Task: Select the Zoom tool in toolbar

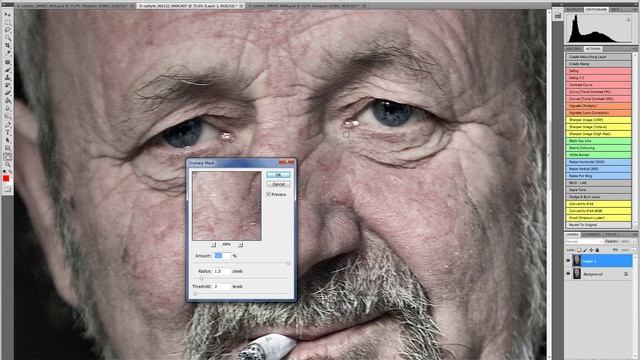Action: click(x=7, y=165)
